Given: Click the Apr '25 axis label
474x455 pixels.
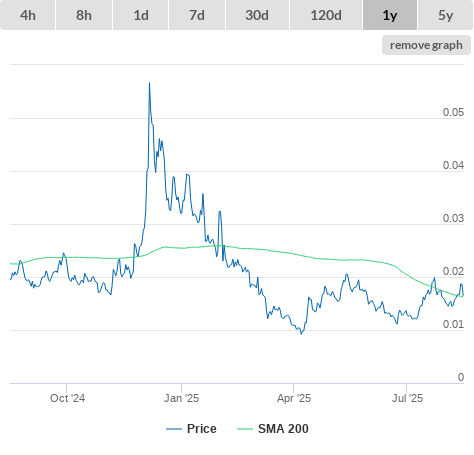Looking at the screenshot, I should [294, 398].
